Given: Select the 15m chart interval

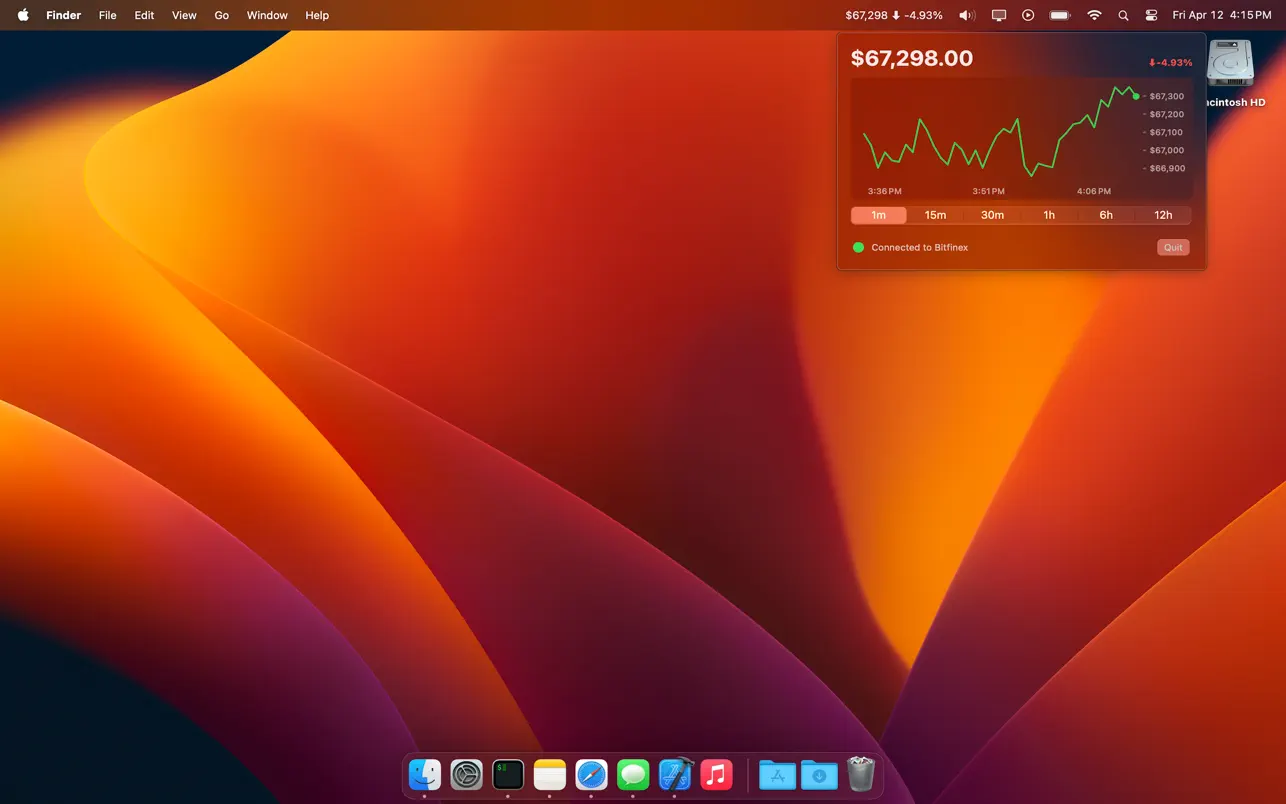Looking at the screenshot, I should click(x=935, y=215).
